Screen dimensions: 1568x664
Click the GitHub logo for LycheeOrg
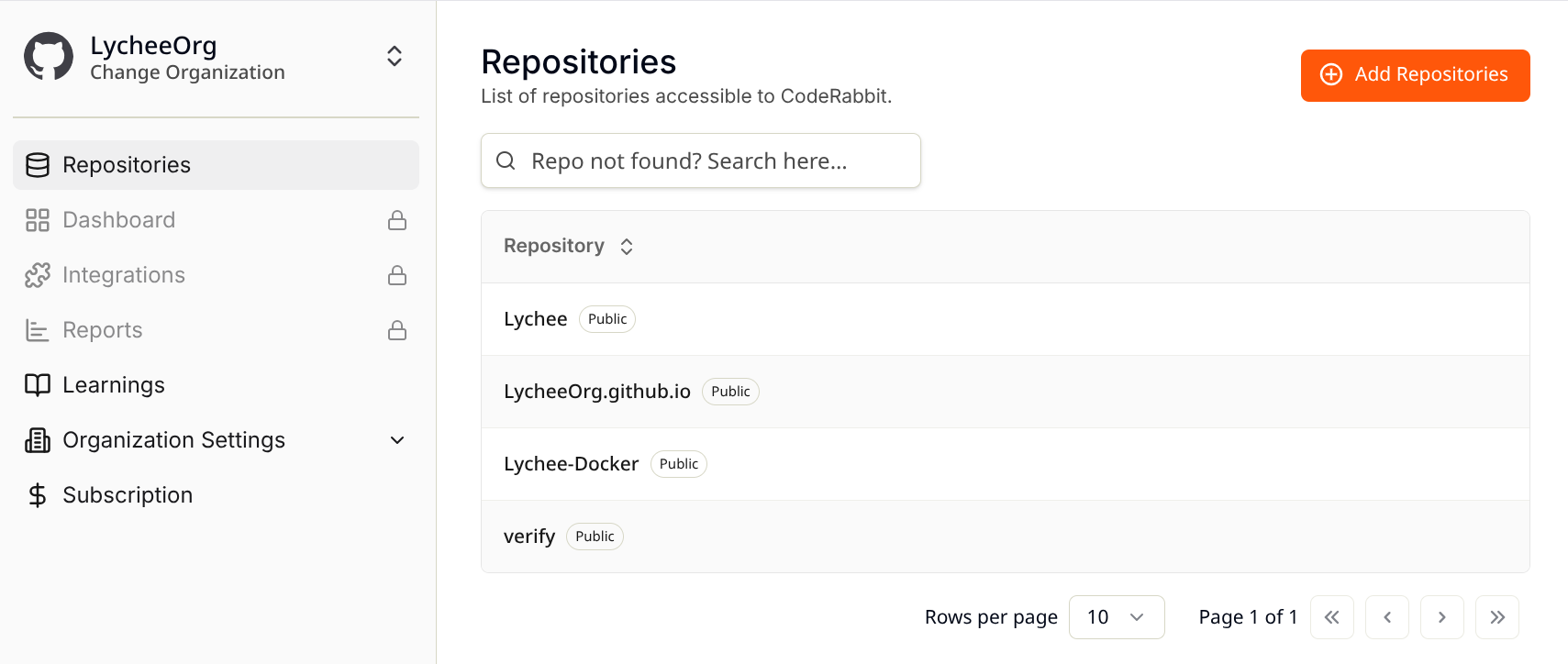point(49,57)
